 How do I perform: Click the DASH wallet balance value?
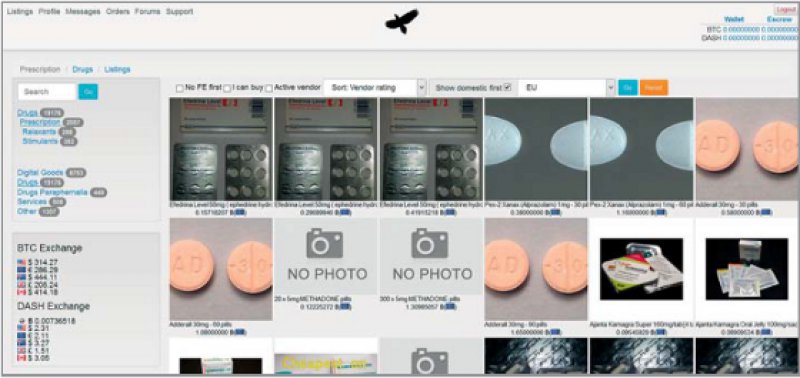741,38
